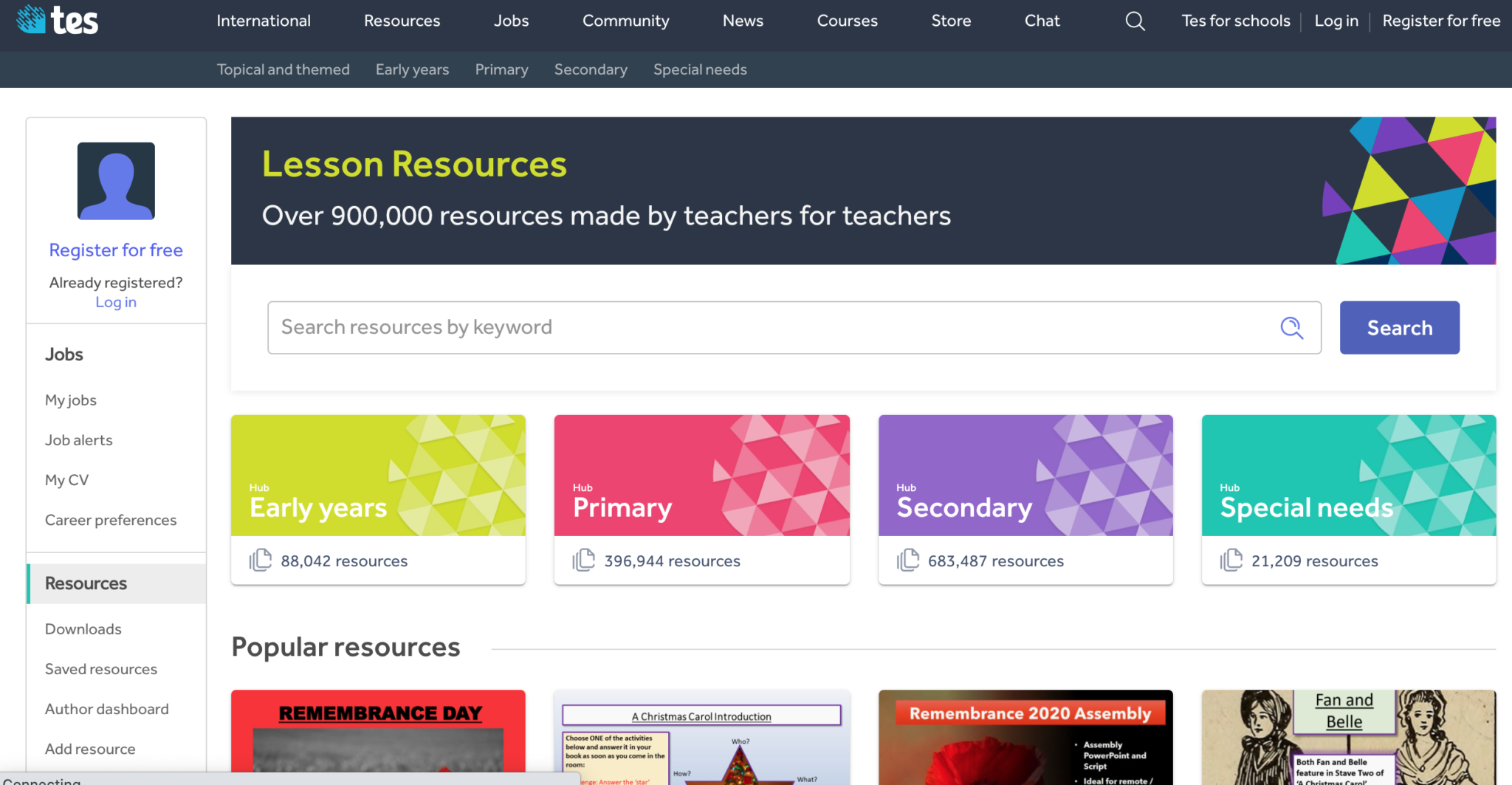Open the Community menu
Screen dimensions: 1512x785
click(626, 21)
